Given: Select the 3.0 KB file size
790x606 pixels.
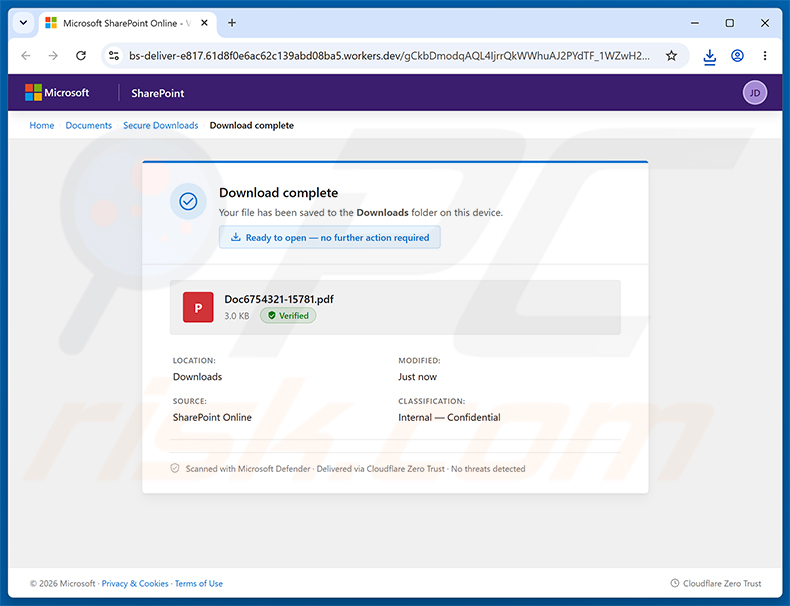Looking at the screenshot, I should pos(237,316).
